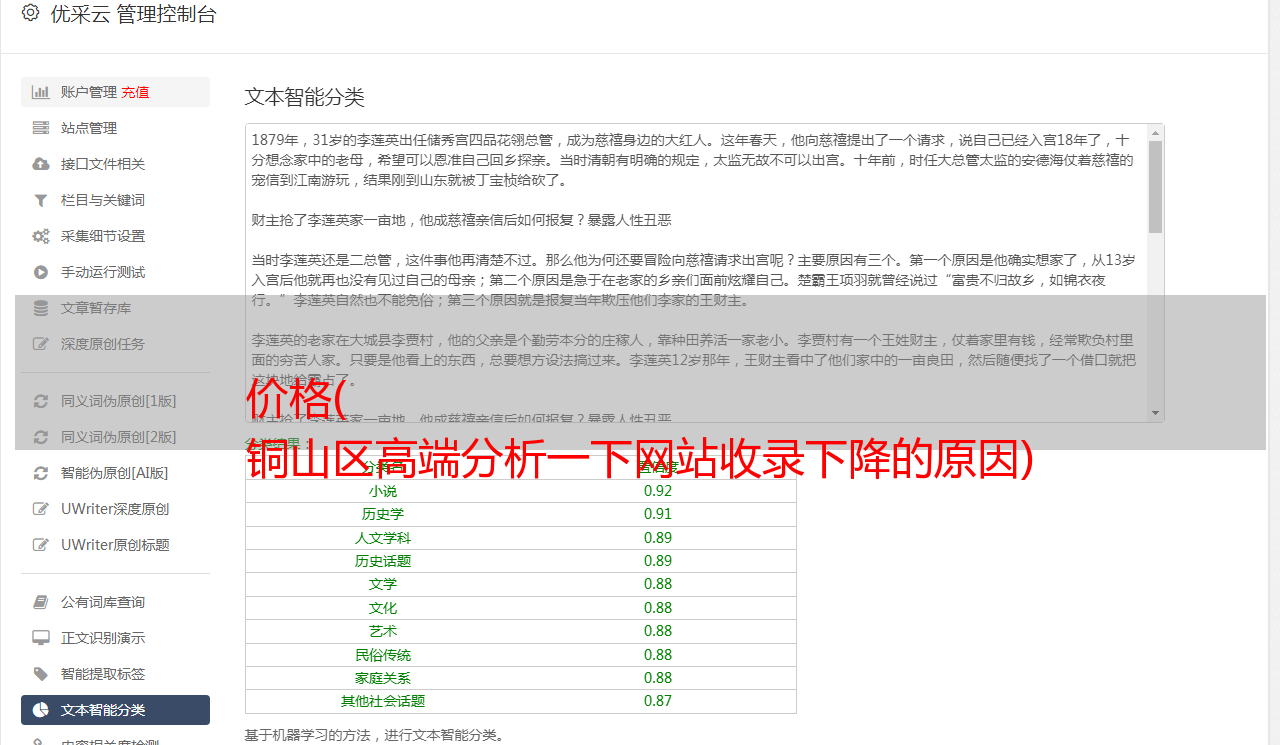Viewport: 1280px width, 745px height.
Task: Click the pie chart icon for 文本智能分类
Action: [41, 710]
